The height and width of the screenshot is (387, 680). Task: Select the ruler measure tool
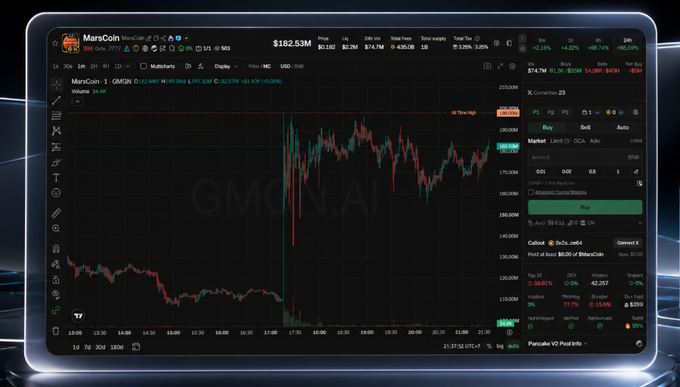pyautogui.click(x=56, y=213)
